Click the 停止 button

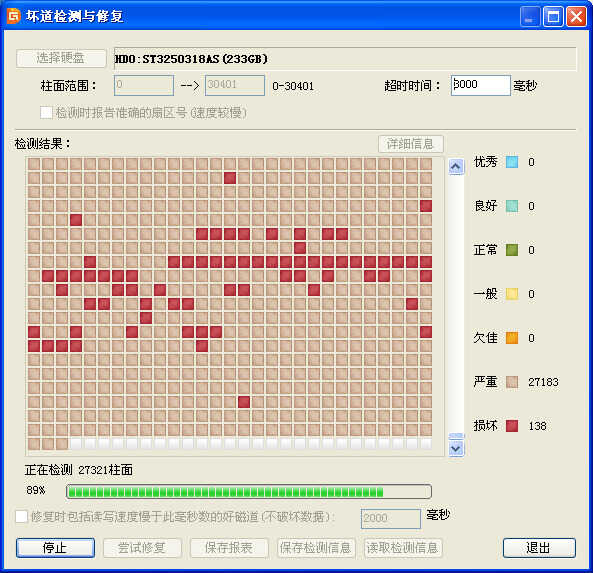click(55, 548)
